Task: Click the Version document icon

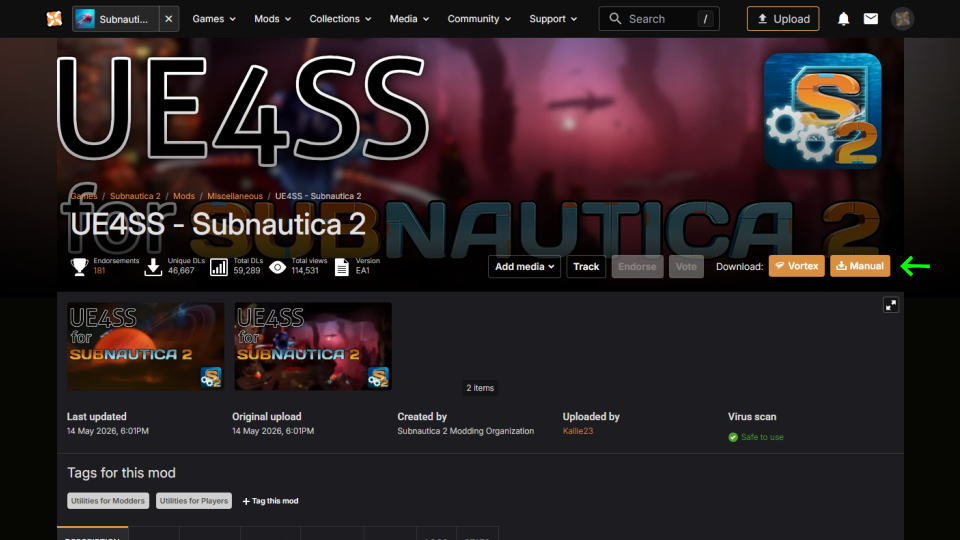Action: pyautogui.click(x=342, y=267)
